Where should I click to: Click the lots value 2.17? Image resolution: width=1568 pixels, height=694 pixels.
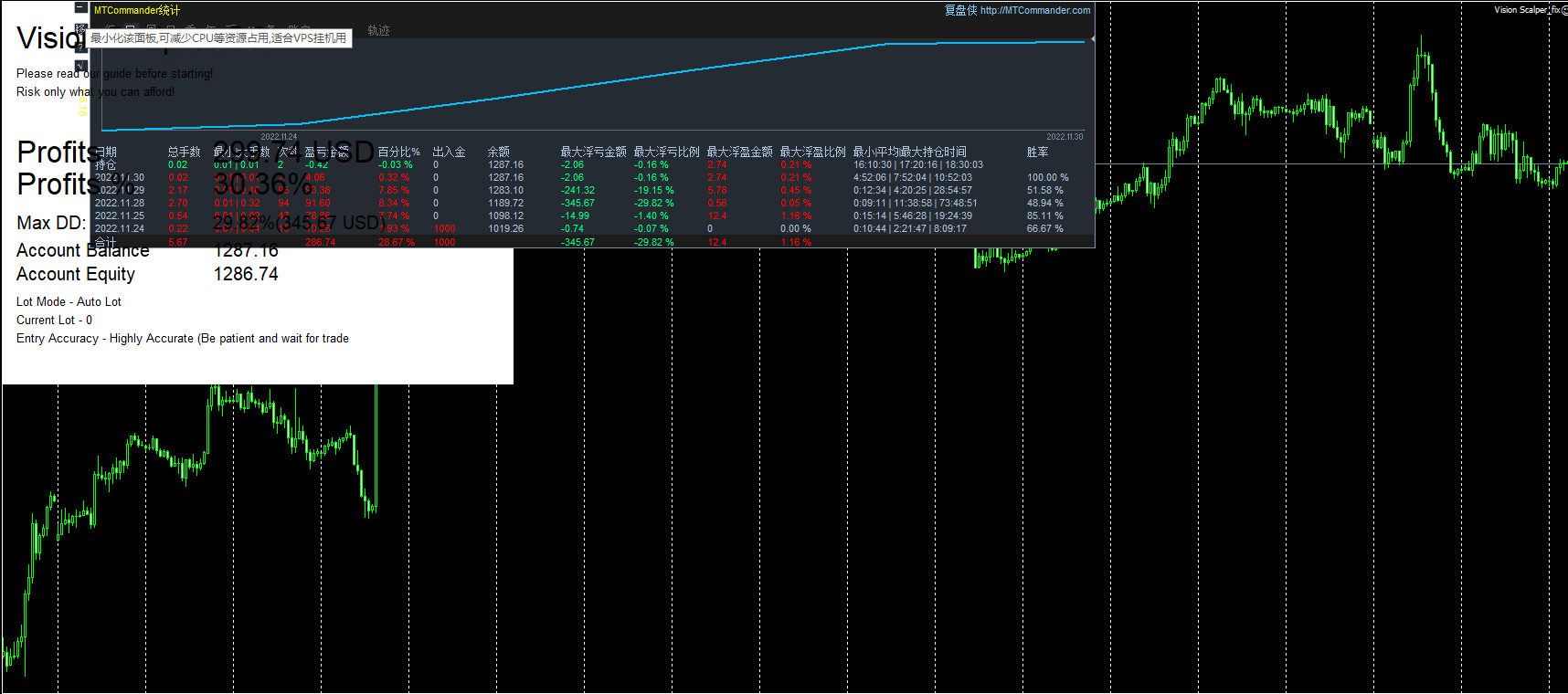pos(178,190)
